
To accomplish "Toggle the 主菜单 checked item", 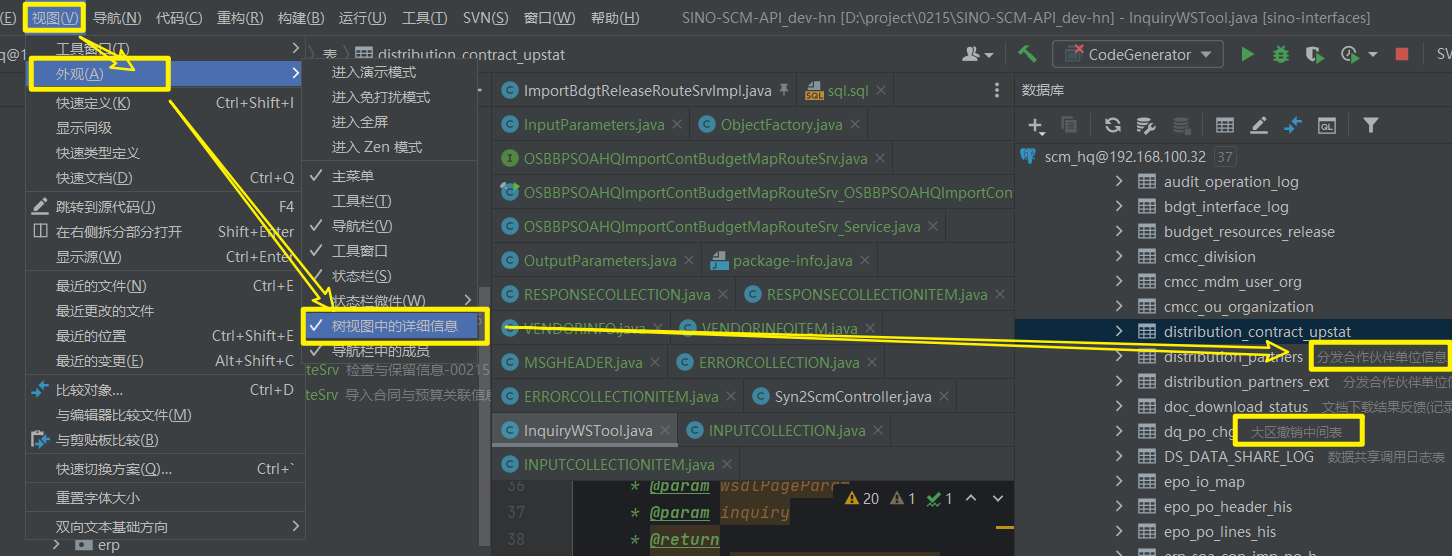I will coord(353,176).
